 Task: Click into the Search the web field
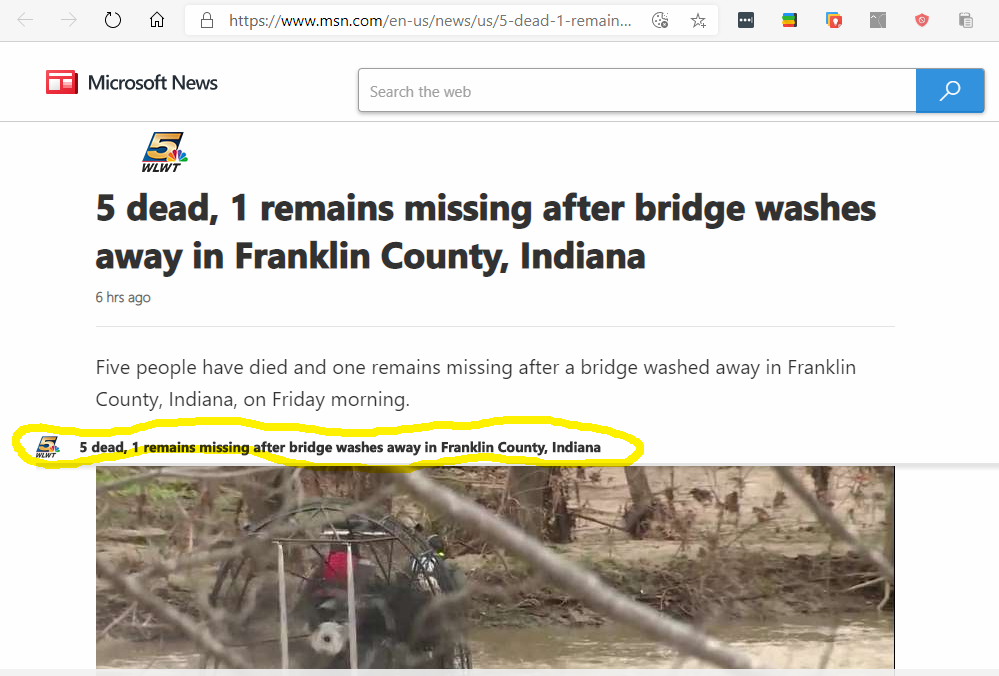pos(637,91)
